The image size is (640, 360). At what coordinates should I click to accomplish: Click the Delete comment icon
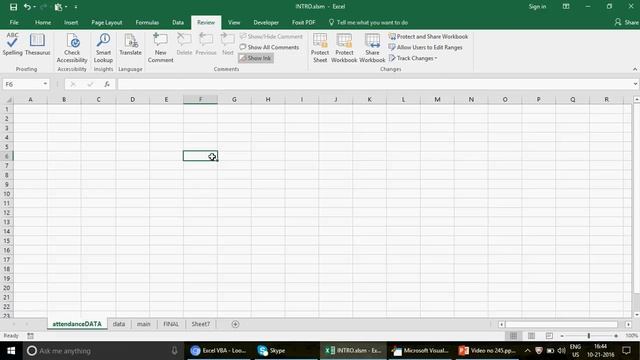pos(184,44)
